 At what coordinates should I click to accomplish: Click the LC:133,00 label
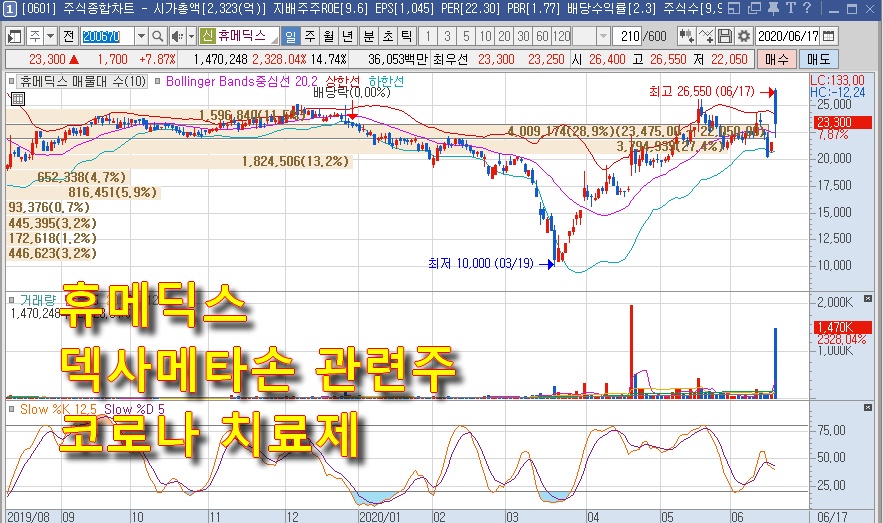(x=837, y=81)
